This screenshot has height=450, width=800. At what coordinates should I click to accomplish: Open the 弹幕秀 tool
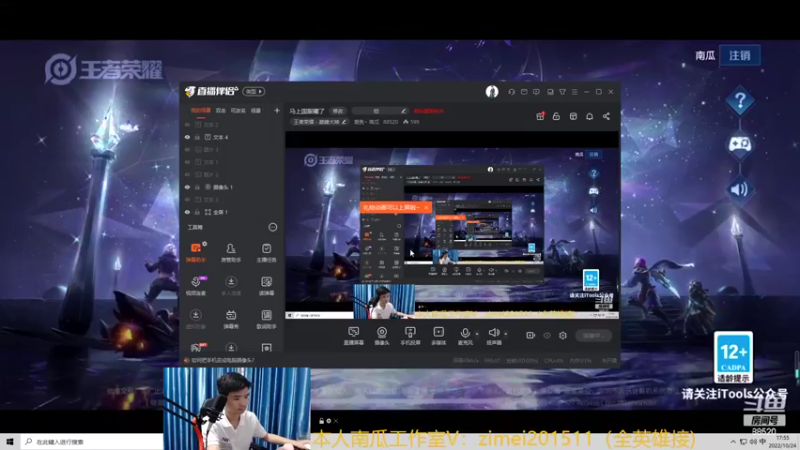[x=231, y=319]
